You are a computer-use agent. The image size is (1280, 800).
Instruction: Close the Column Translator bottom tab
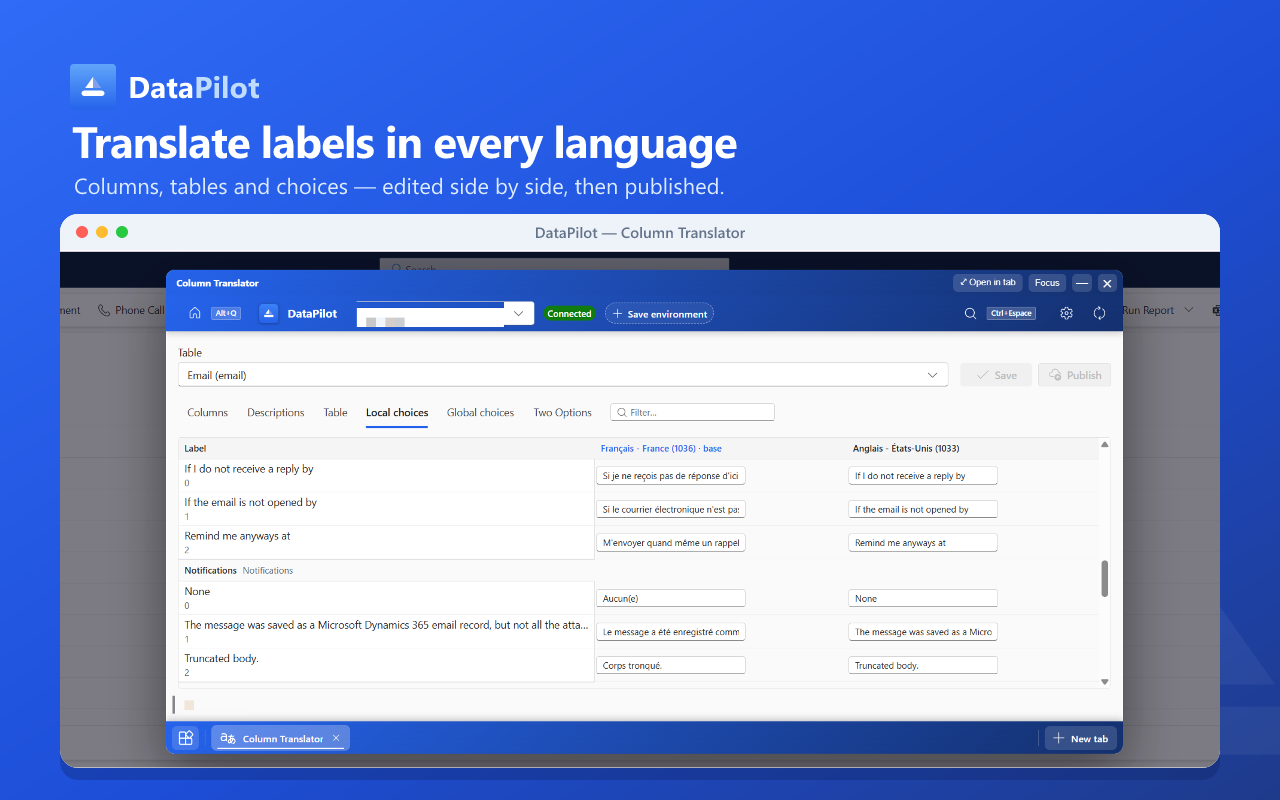(336, 738)
